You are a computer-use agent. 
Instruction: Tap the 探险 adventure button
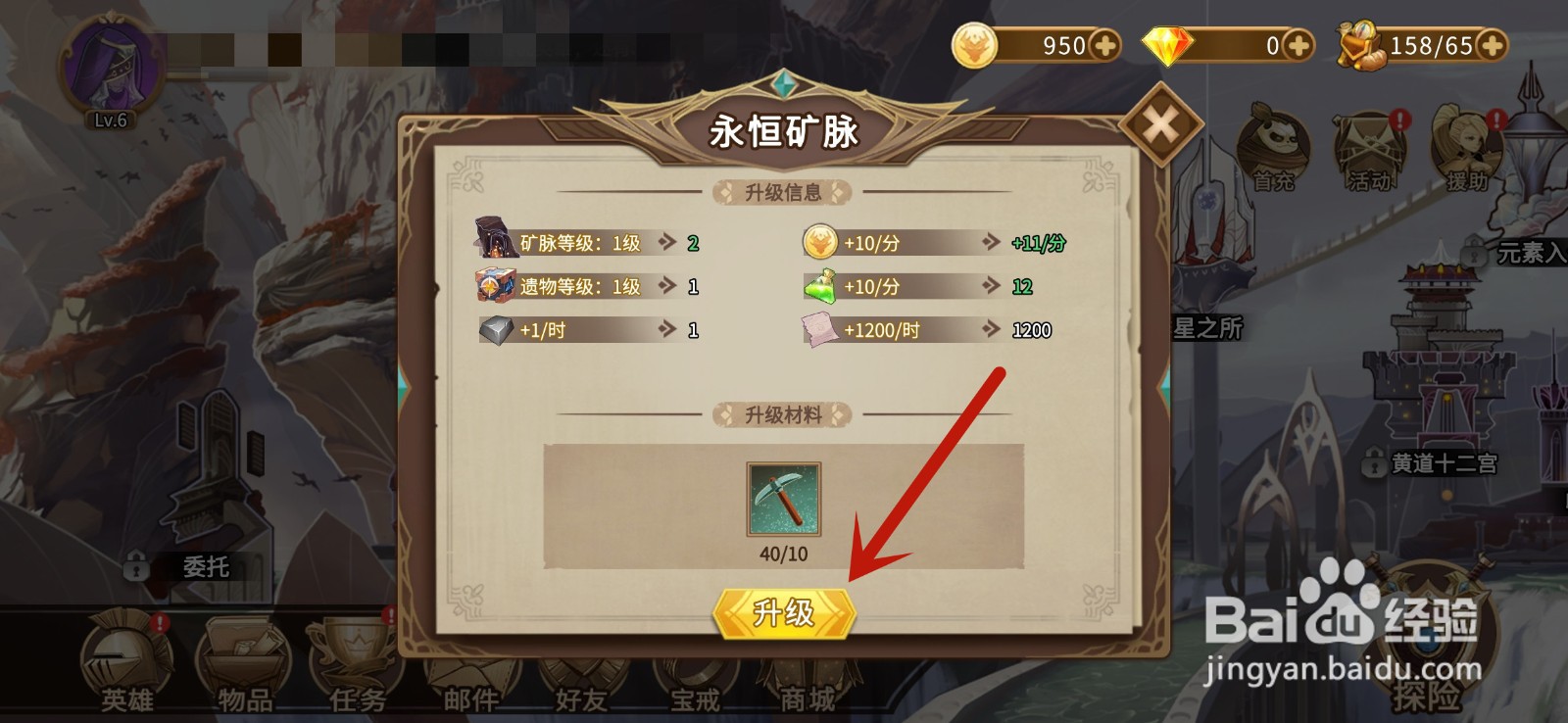pyautogui.click(x=1428, y=647)
